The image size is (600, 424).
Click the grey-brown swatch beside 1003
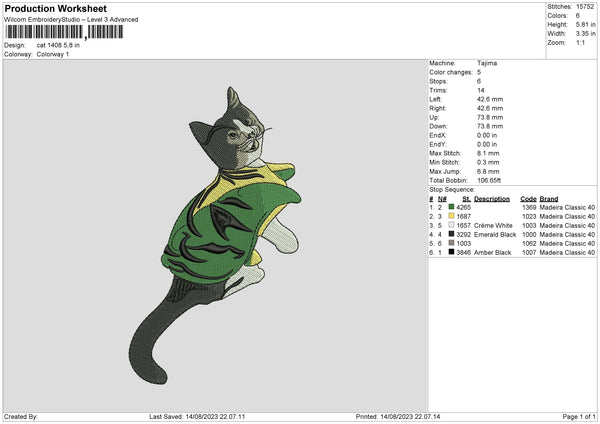pos(451,243)
